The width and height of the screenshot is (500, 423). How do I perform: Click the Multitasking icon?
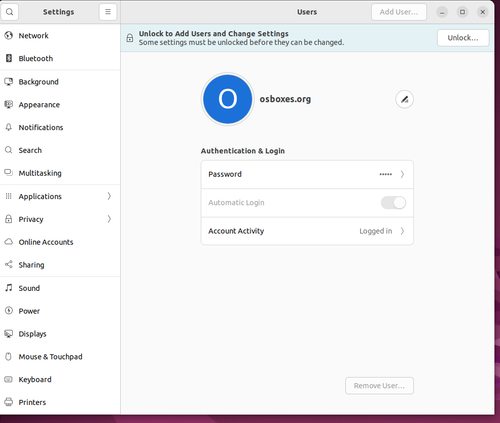point(9,173)
